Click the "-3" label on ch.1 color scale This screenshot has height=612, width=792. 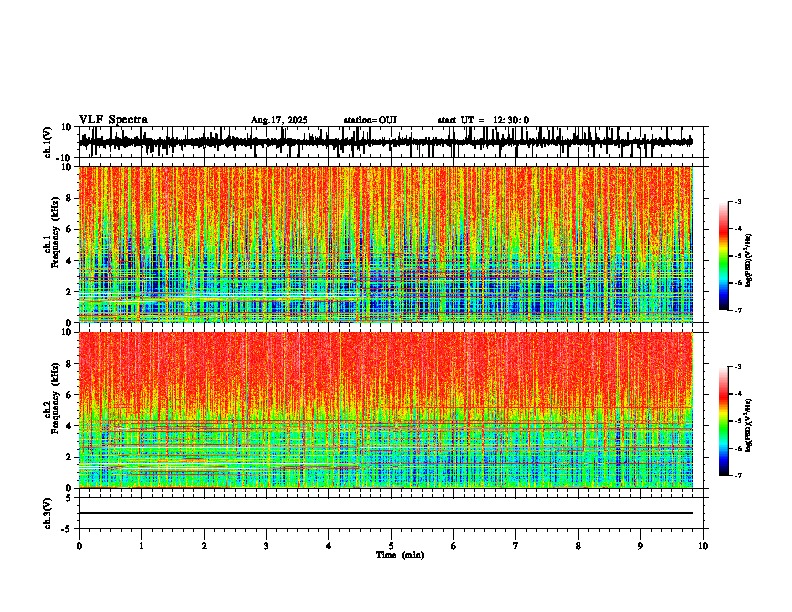[x=738, y=202]
